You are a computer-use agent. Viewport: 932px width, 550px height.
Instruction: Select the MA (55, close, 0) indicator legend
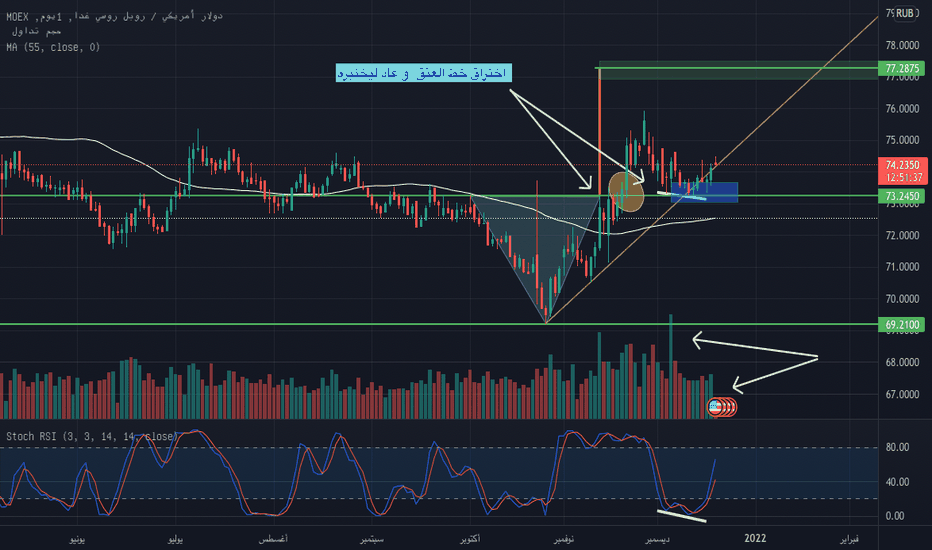53,47
